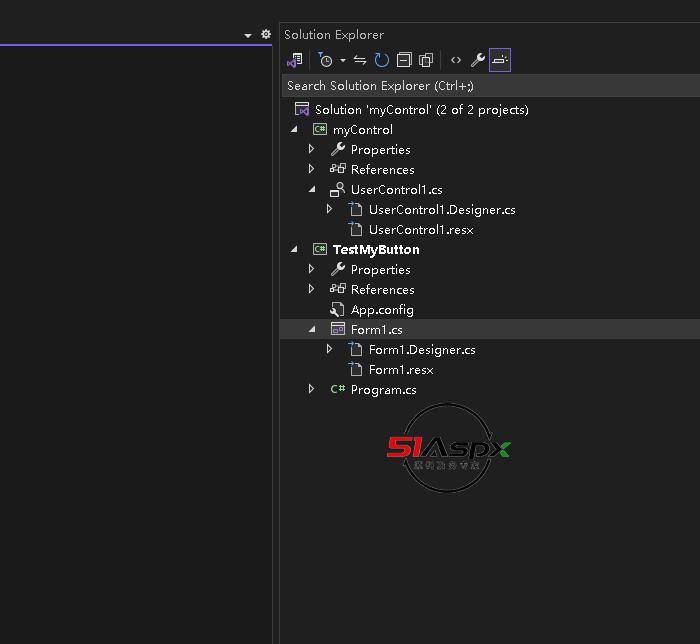Open Properties via the wrench toolbar icon

[478, 60]
